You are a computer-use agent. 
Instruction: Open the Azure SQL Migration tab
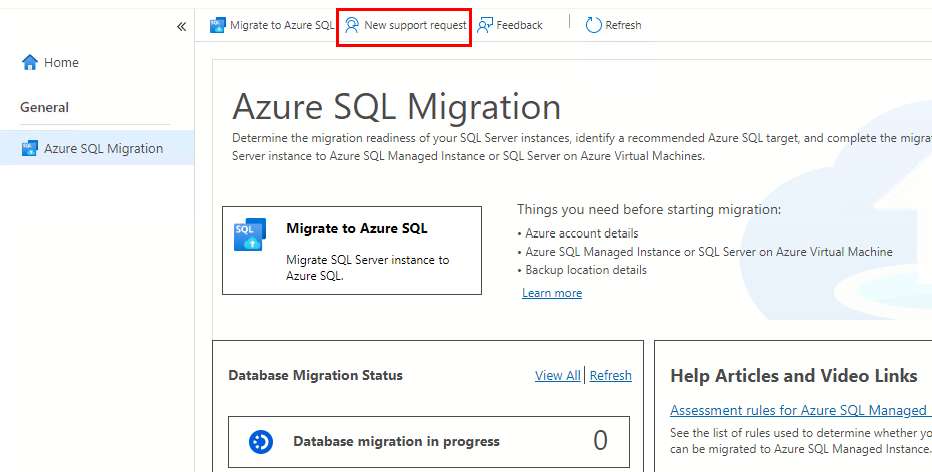(x=103, y=149)
